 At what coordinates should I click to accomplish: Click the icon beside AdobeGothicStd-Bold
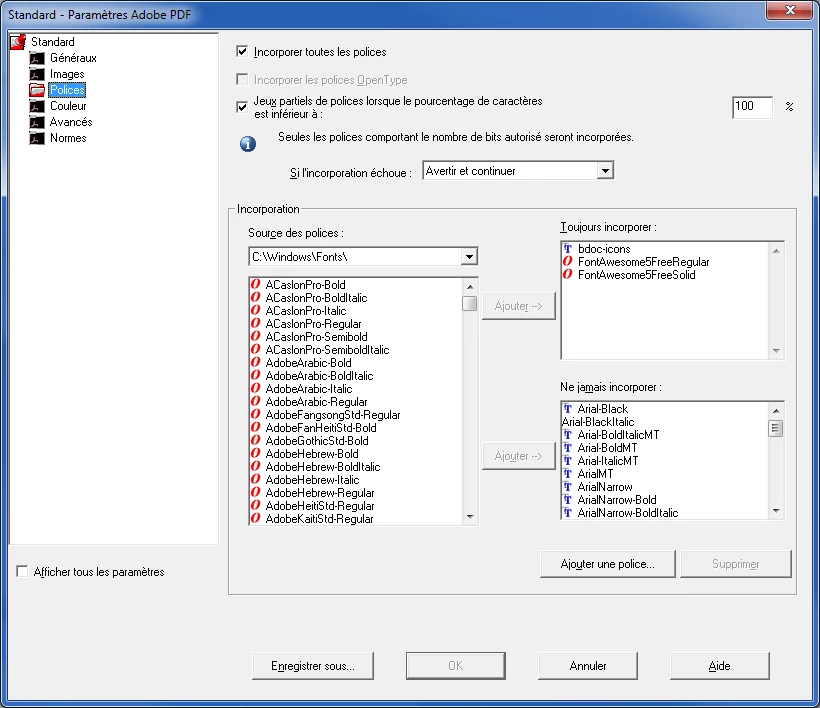pyautogui.click(x=255, y=440)
